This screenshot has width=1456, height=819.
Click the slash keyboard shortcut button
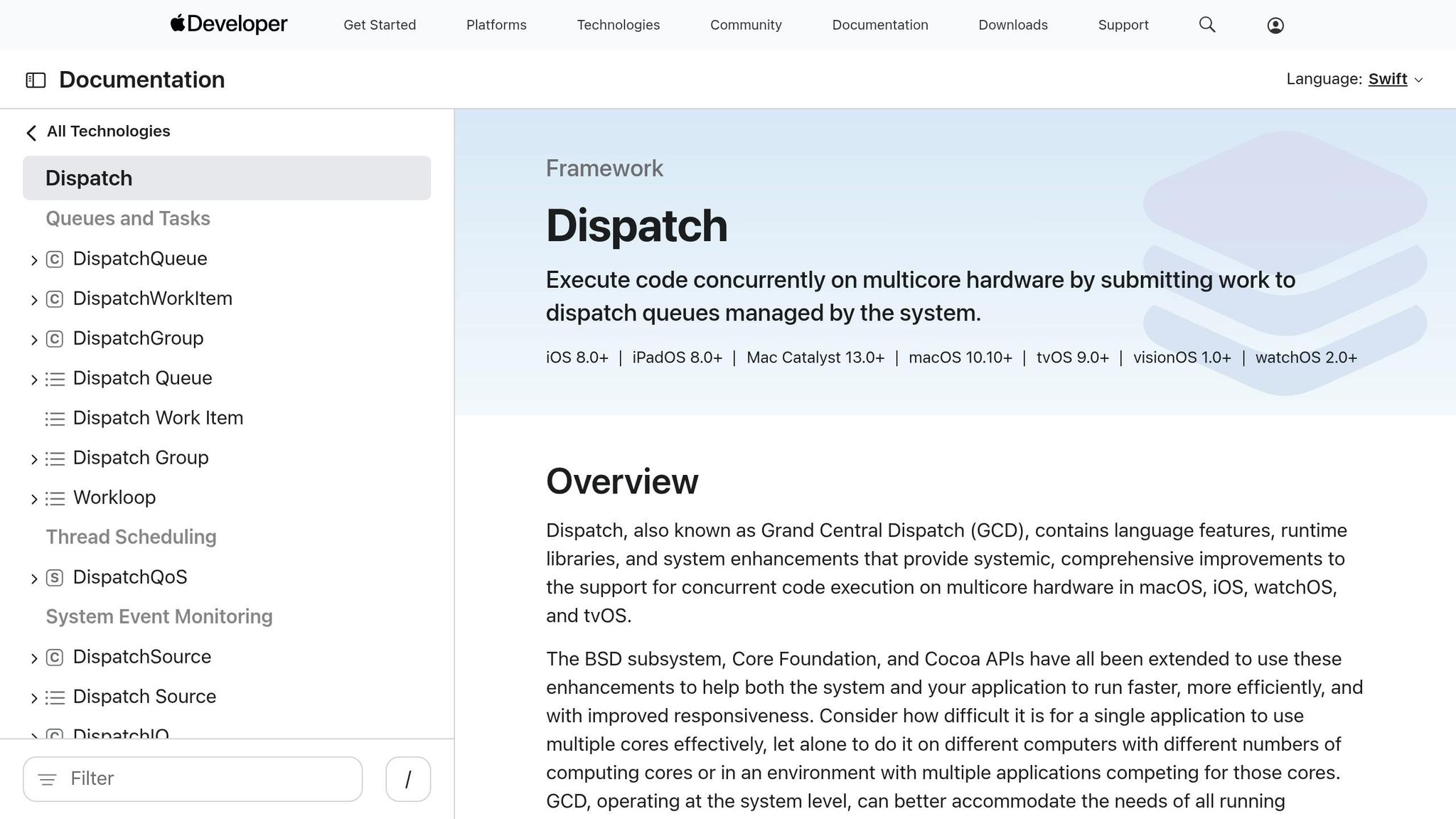(407, 778)
